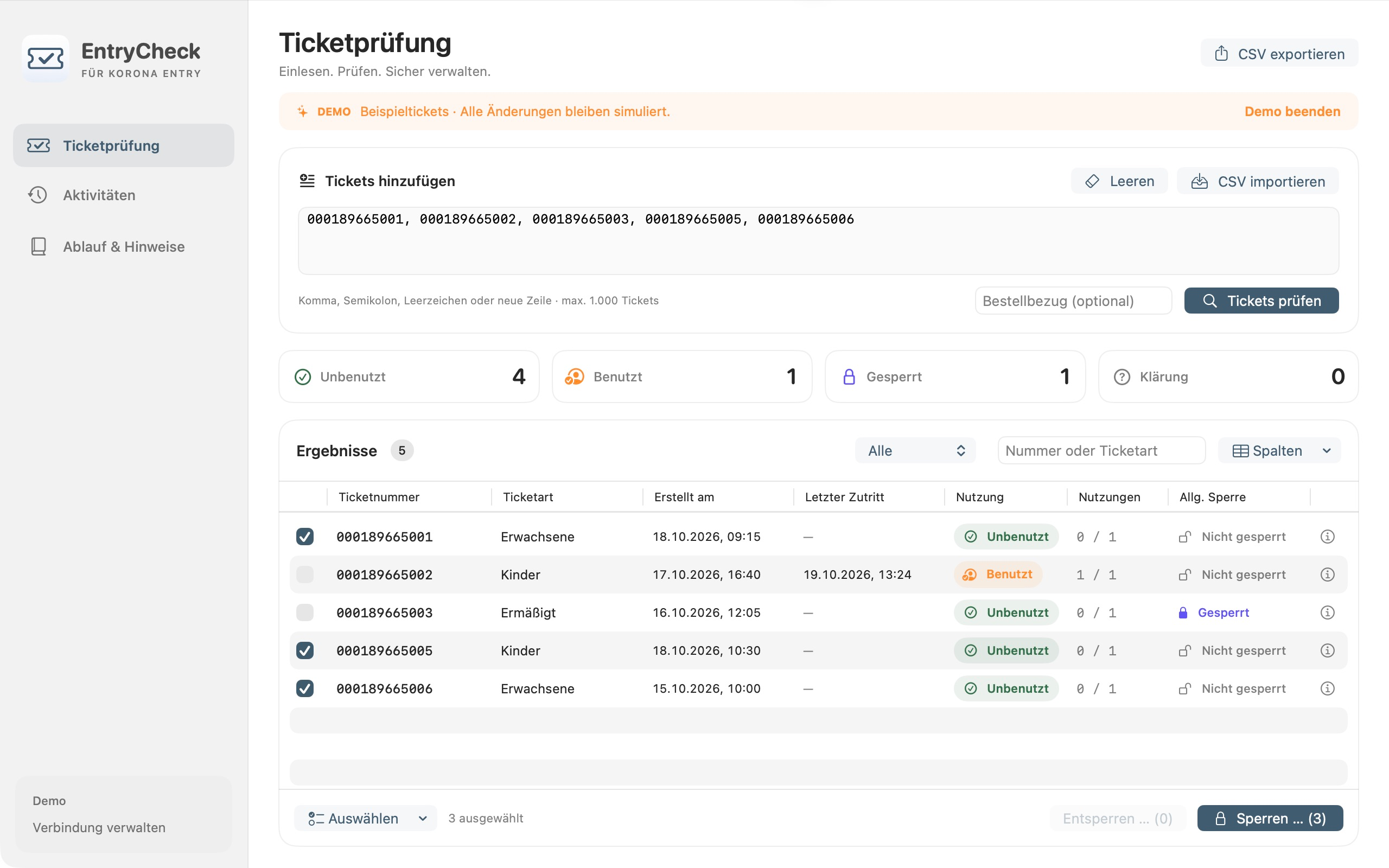Click into the ticket numbers text area
The image size is (1389, 868).
[818, 241]
